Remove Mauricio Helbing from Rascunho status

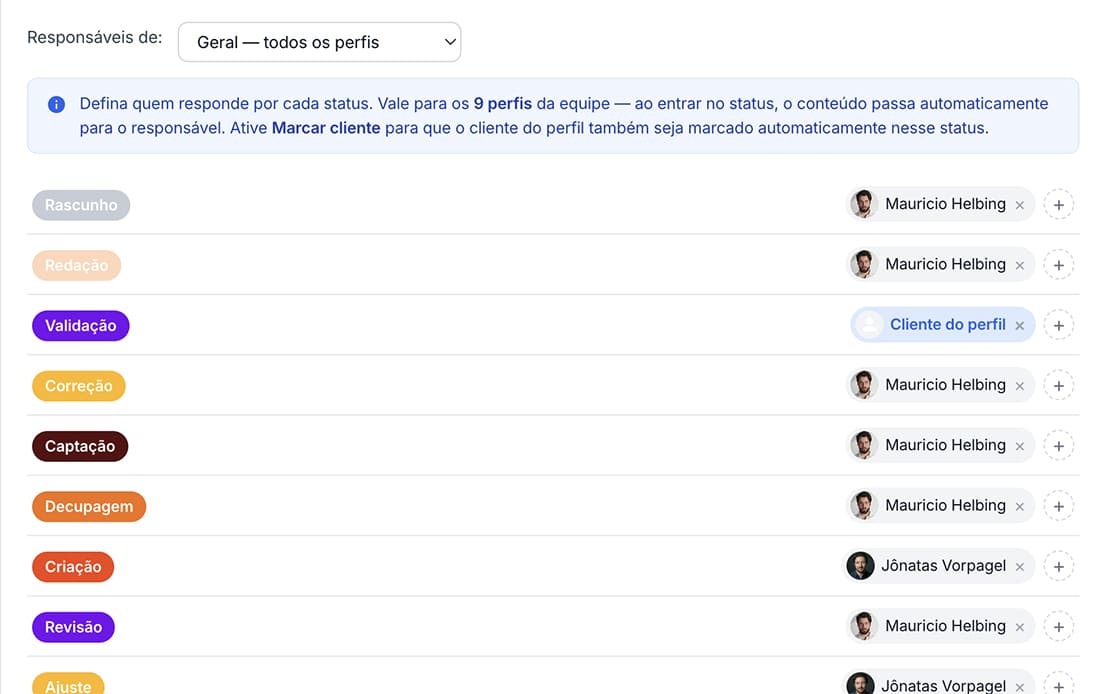point(1020,205)
